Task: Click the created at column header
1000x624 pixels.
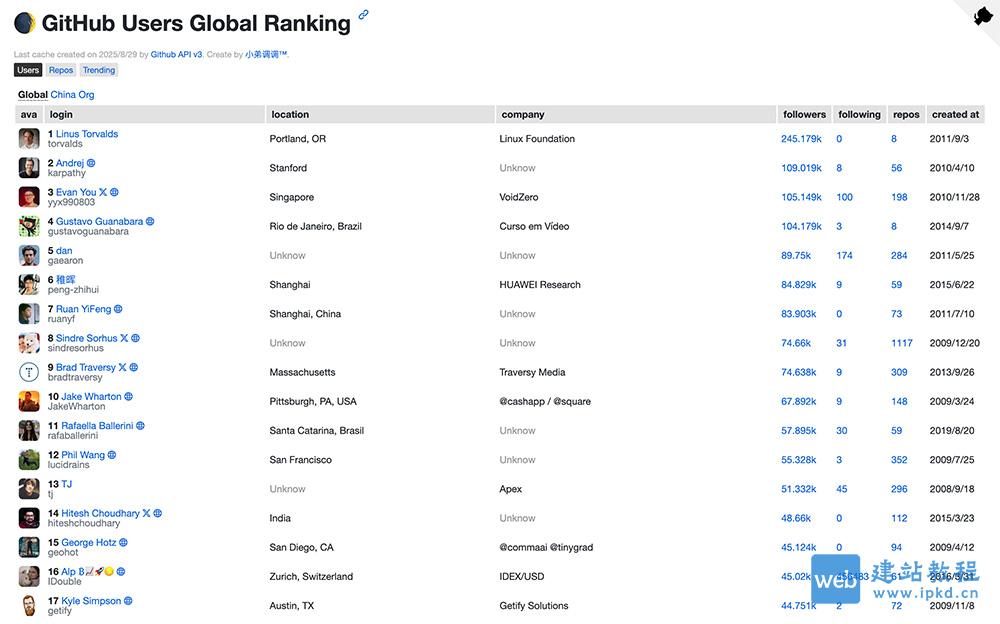Action: click(955, 114)
